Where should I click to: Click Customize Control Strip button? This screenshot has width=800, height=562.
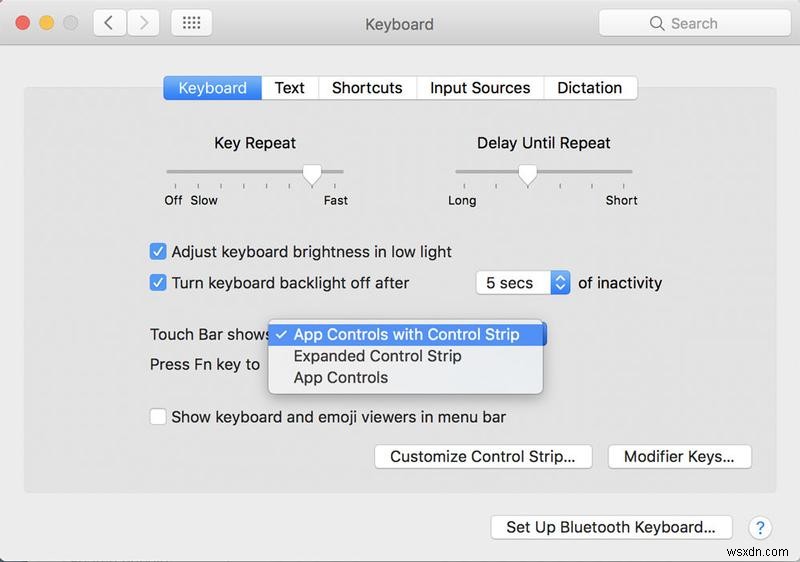coord(483,456)
